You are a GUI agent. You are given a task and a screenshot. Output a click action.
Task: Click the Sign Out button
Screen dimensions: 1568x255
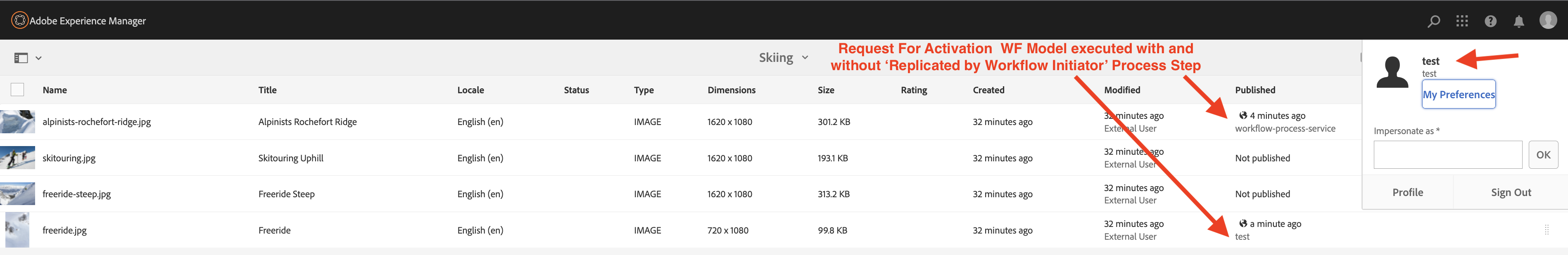tap(1511, 192)
